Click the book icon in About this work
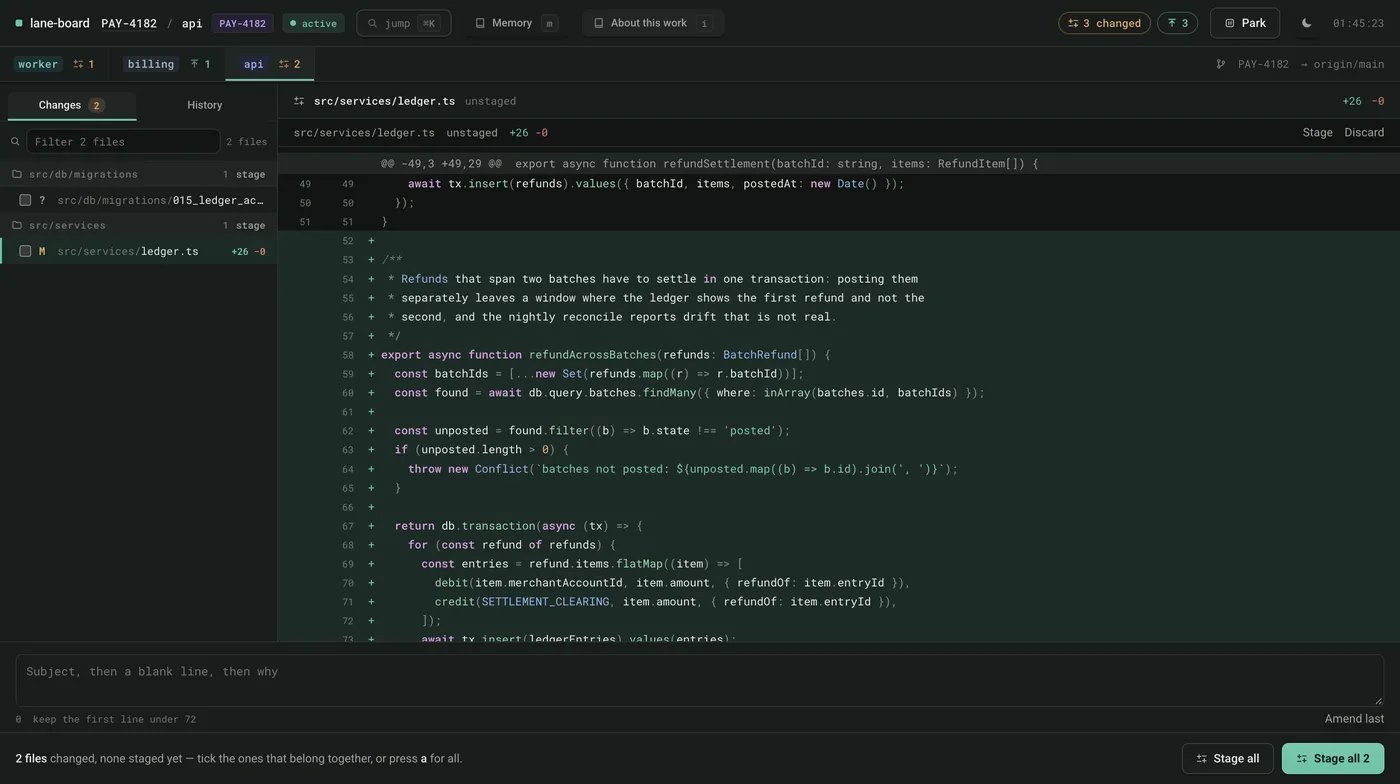 click(599, 23)
